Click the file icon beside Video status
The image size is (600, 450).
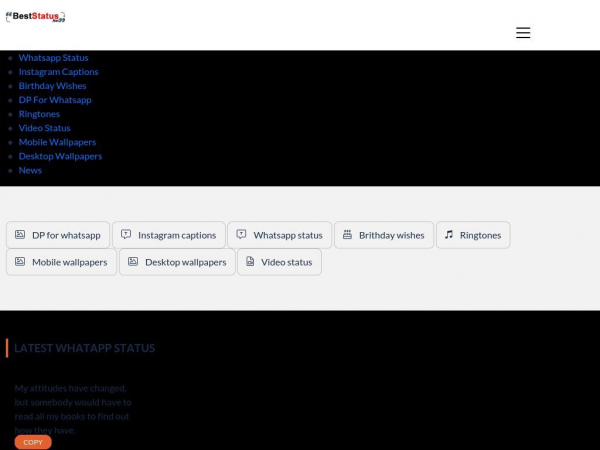pyautogui.click(x=250, y=261)
